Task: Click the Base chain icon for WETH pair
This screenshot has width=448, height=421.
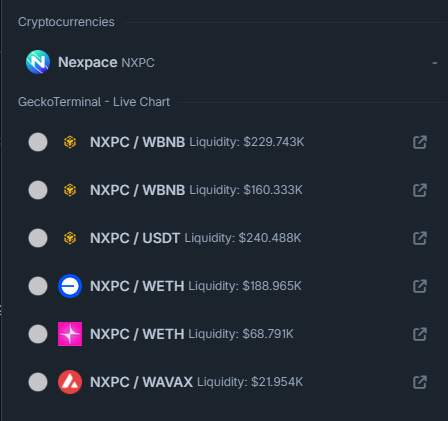Action: point(70,286)
